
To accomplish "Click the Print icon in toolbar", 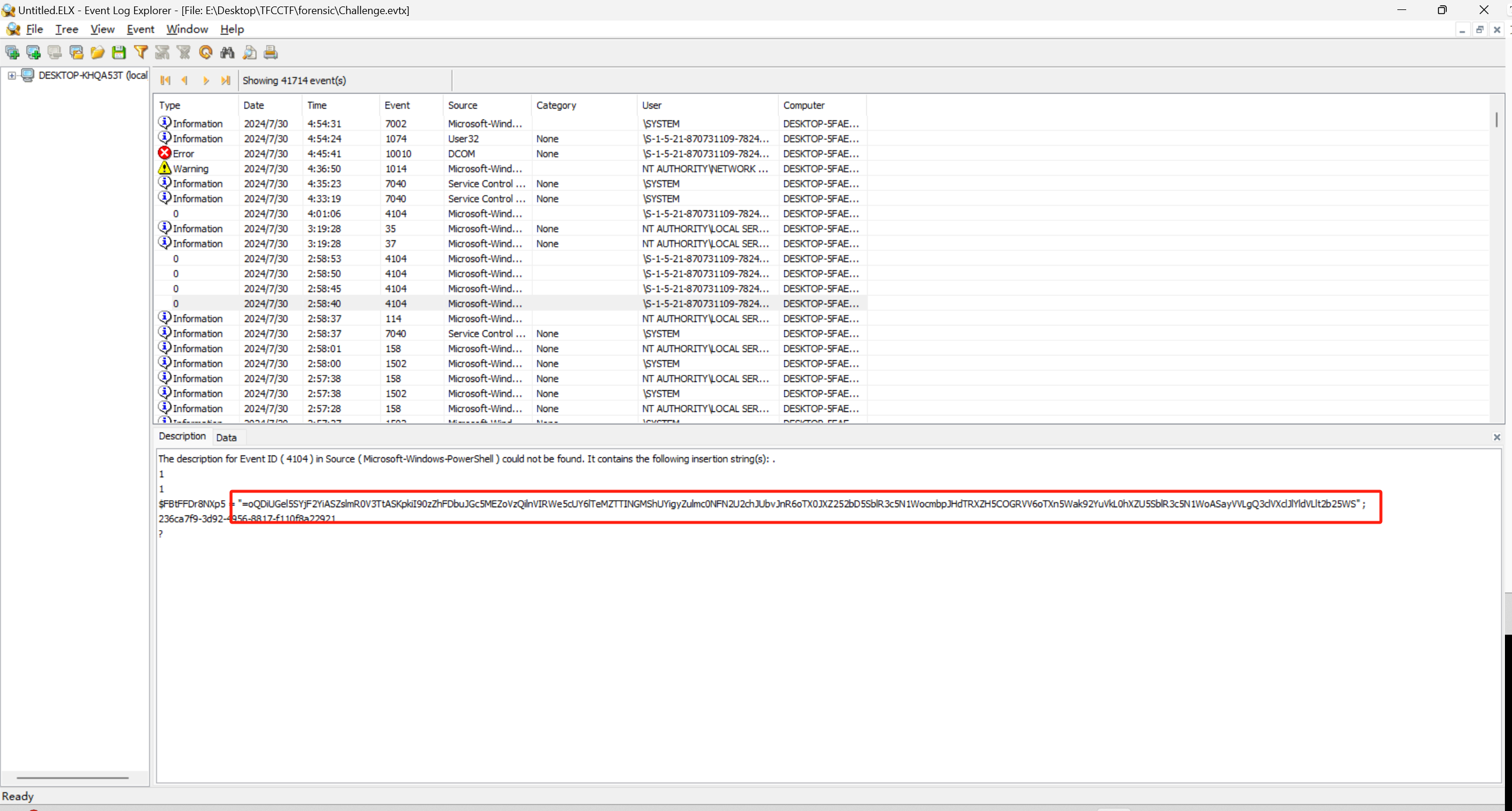I will (270, 52).
